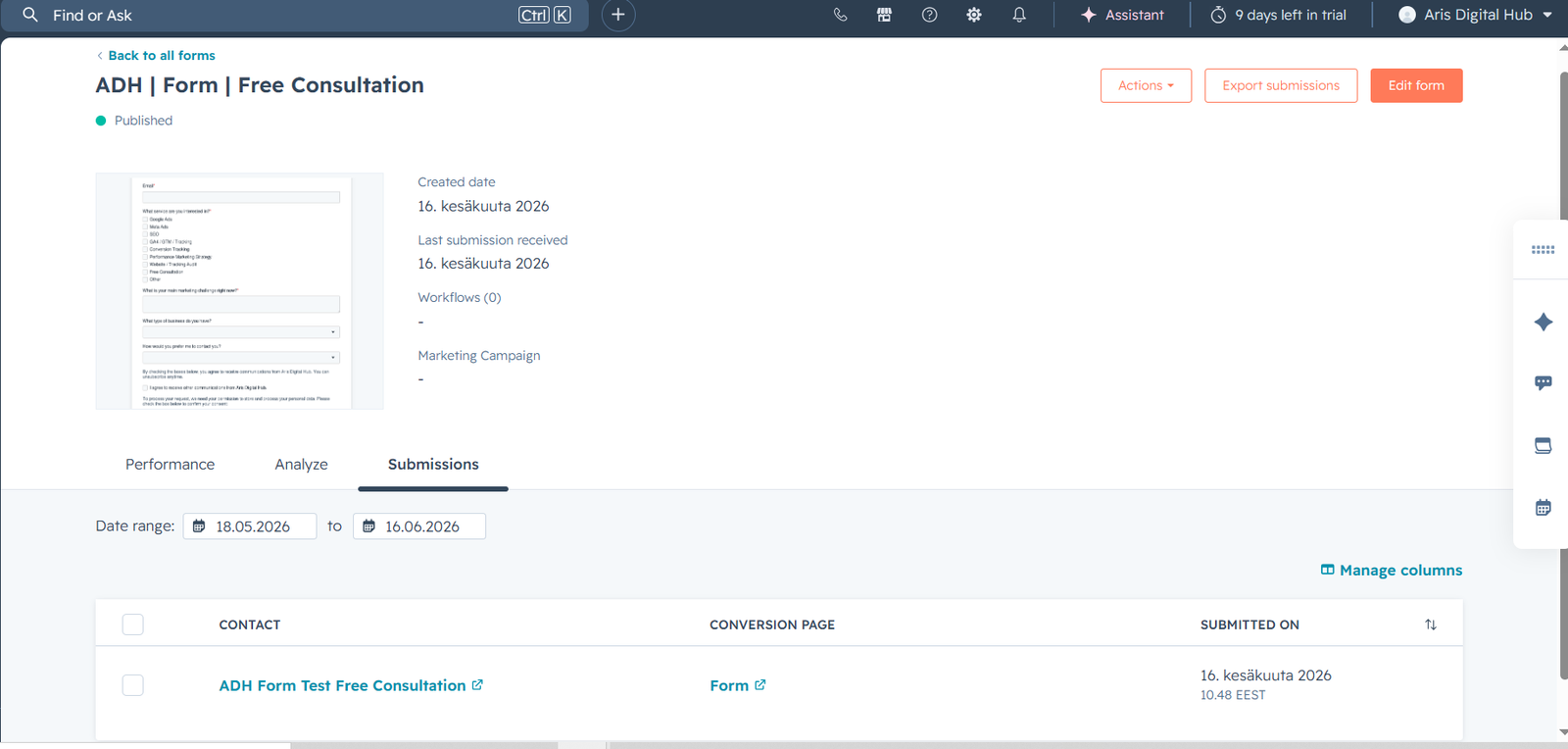
Task: Click the 9 days left in trial link
Action: [x=1279, y=15]
